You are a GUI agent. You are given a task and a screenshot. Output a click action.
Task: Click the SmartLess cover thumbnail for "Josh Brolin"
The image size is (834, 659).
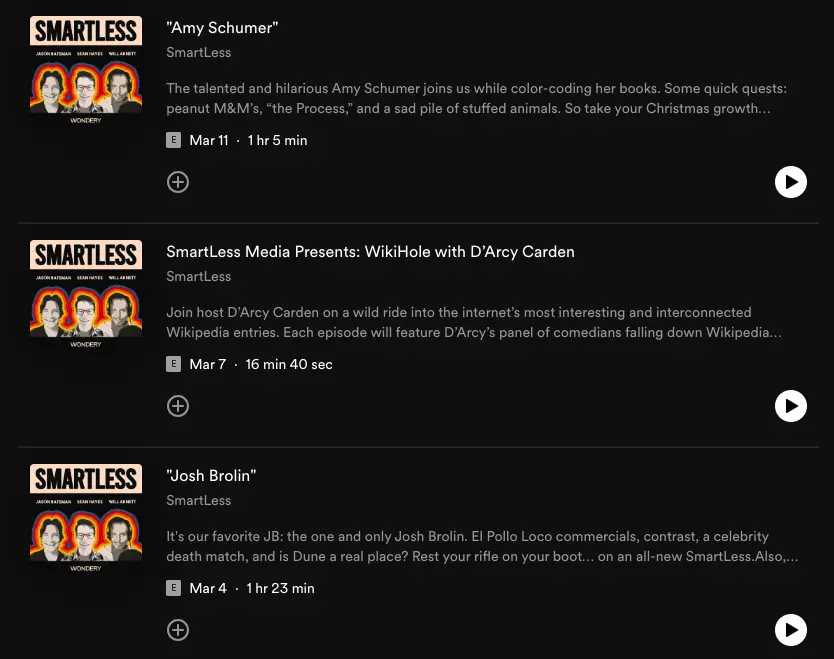pos(86,519)
